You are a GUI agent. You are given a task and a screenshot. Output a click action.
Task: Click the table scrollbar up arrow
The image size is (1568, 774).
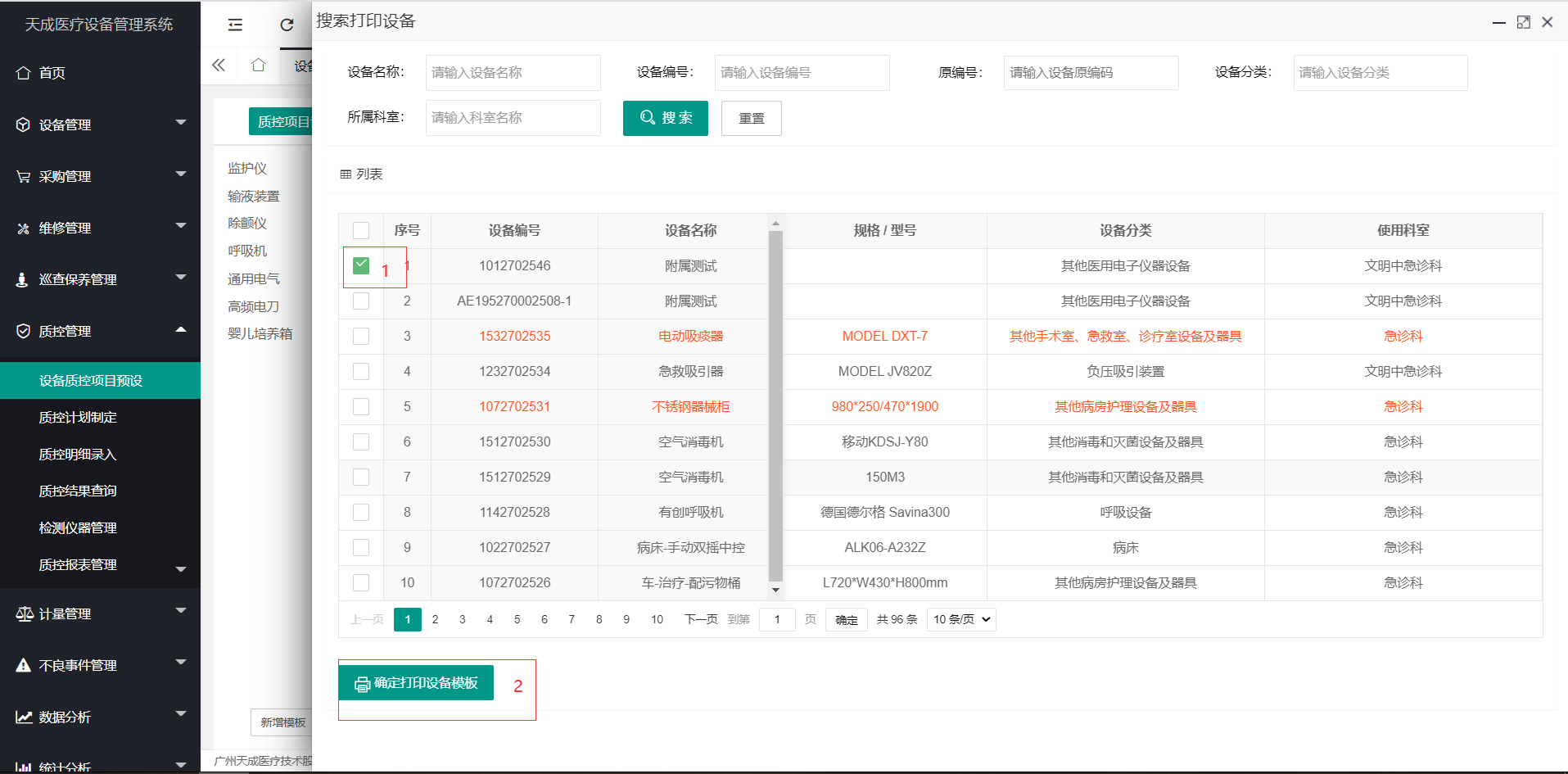tap(775, 223)
